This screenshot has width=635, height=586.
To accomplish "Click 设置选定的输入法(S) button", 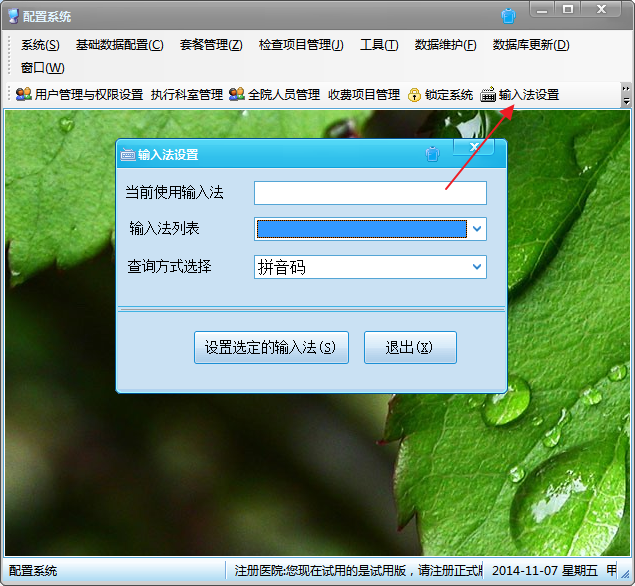I will pyautogui.click(x=271, y=347).
